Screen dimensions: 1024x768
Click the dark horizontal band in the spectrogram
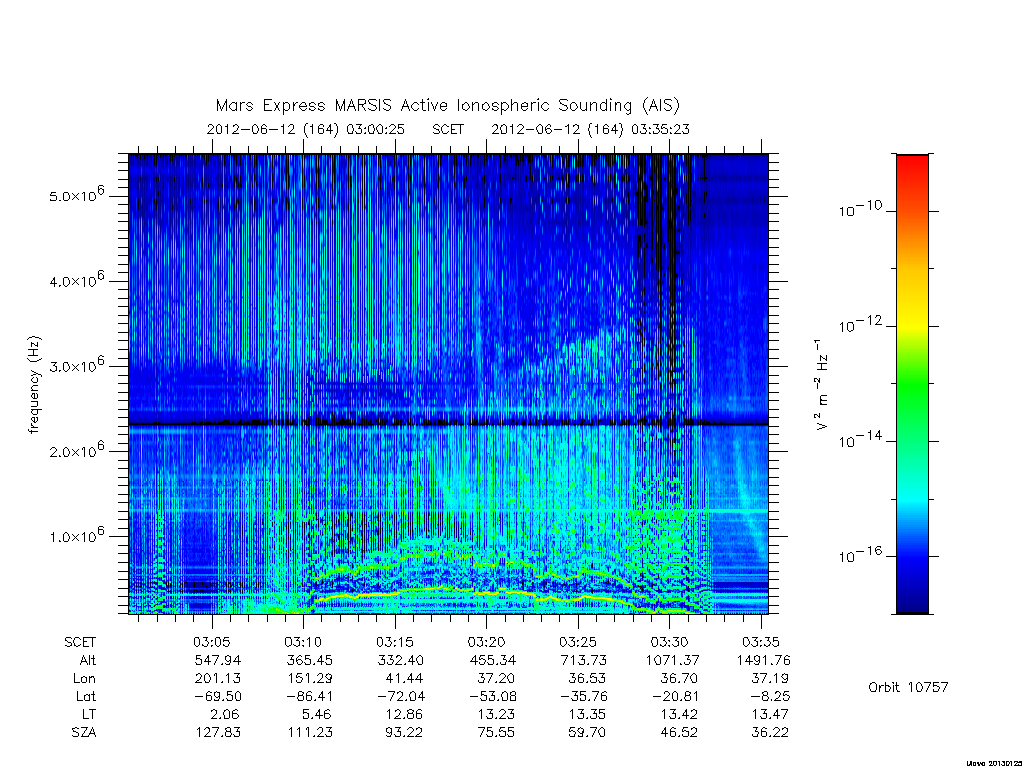[x=448, y=424]
